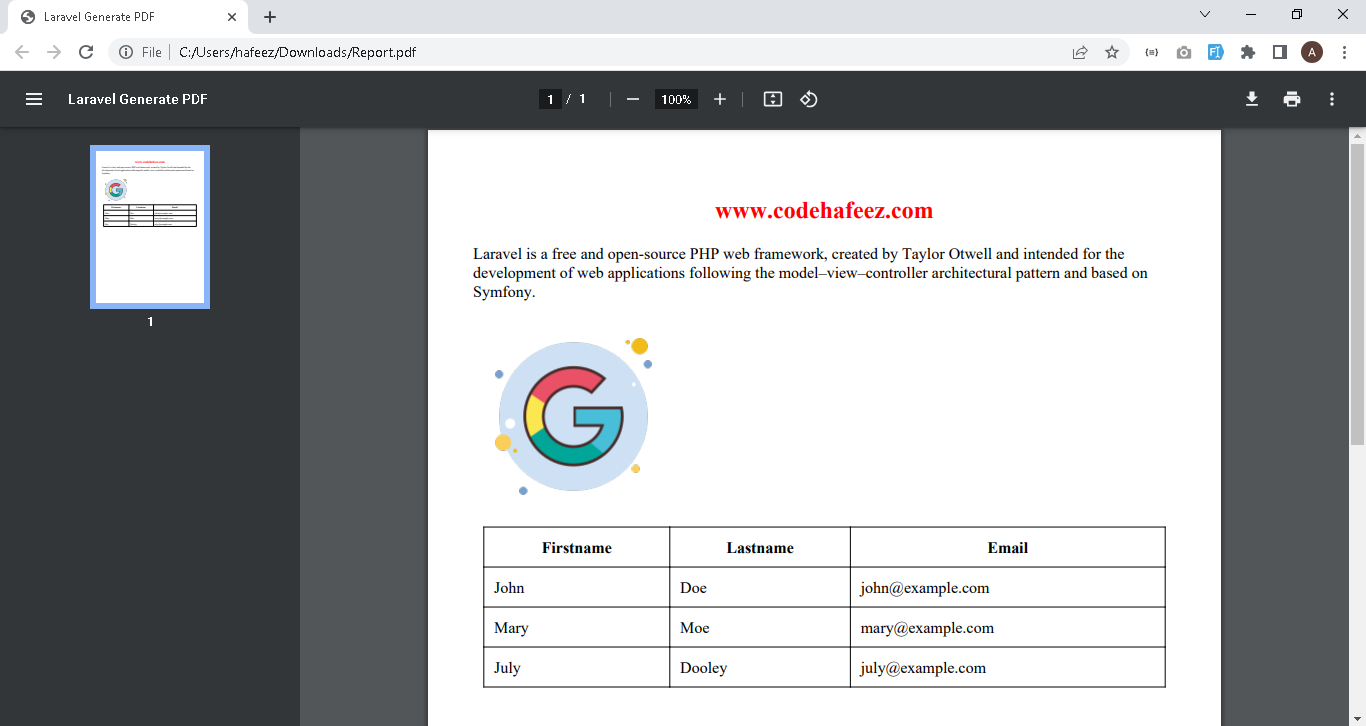Toggle the PDF sidebar menu icon
Image resolution: width=1366 pixels, height=726 pixels.
pos(34,99)
